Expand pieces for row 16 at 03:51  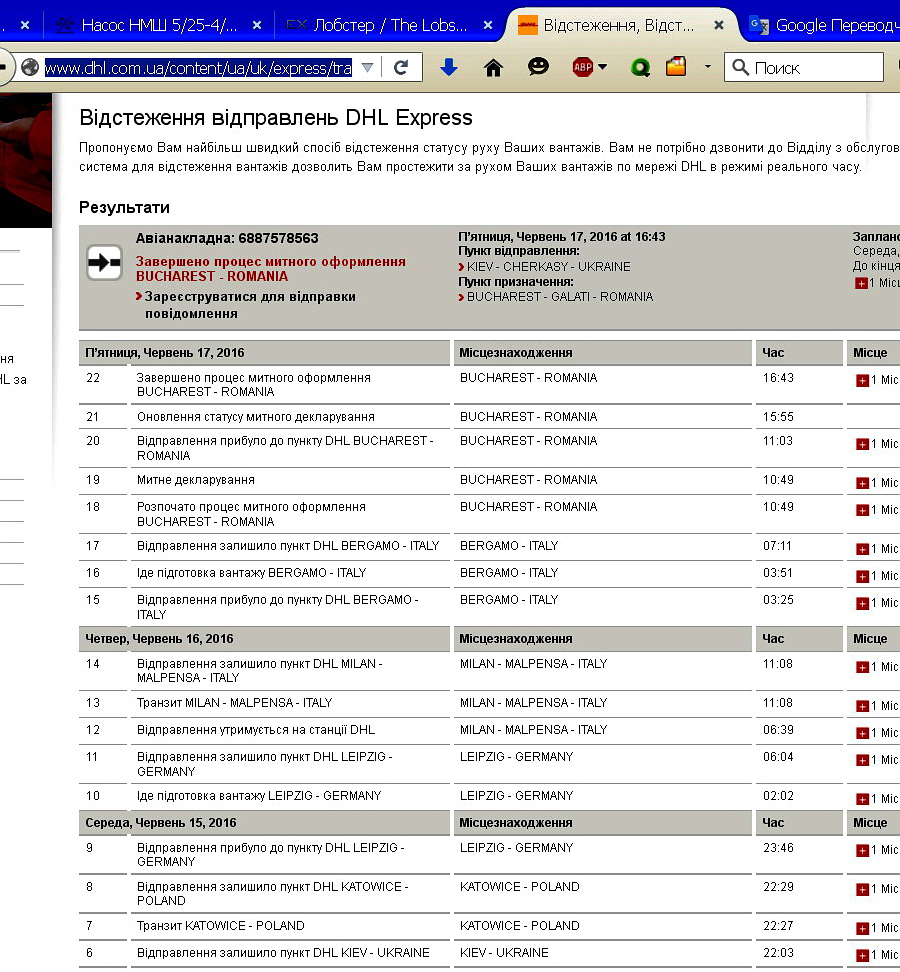(x=862, y=577)
